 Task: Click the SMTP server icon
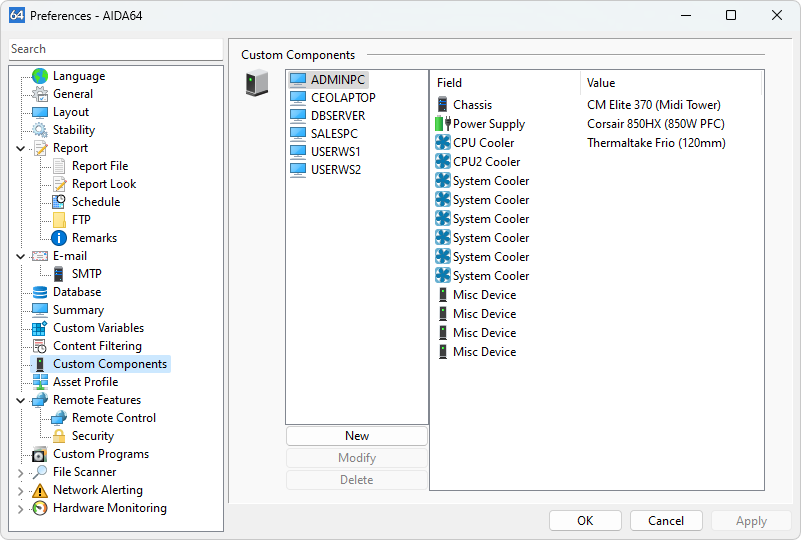click(59, 274)
